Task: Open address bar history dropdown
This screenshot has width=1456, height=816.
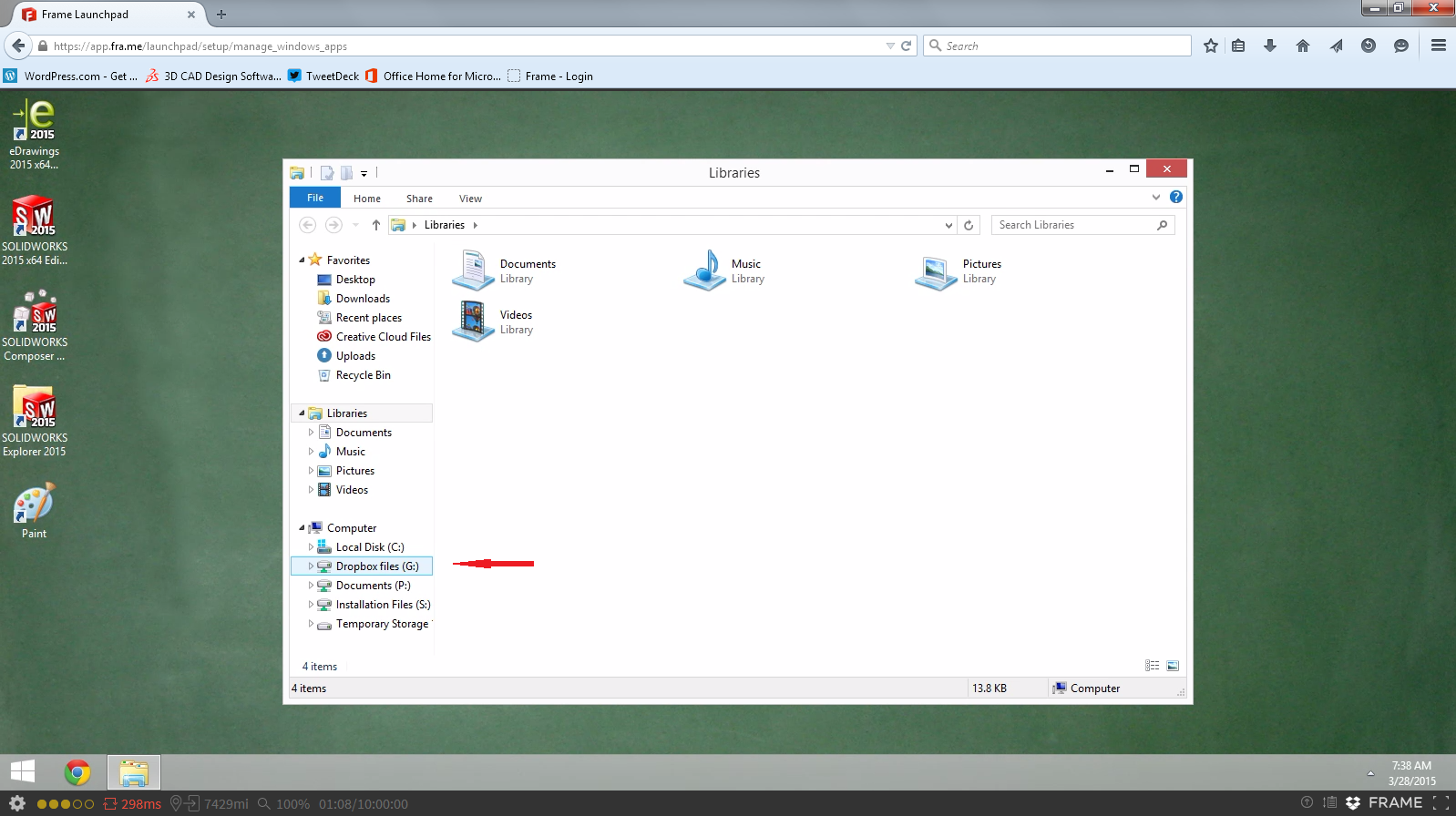Action: [948, 225]
